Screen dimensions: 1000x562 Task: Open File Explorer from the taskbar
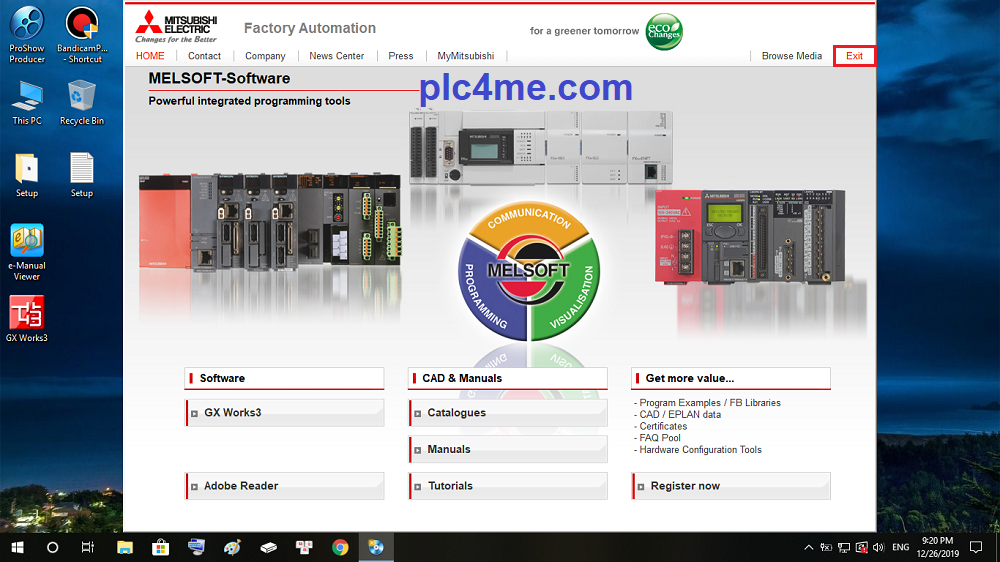point(125,547)
